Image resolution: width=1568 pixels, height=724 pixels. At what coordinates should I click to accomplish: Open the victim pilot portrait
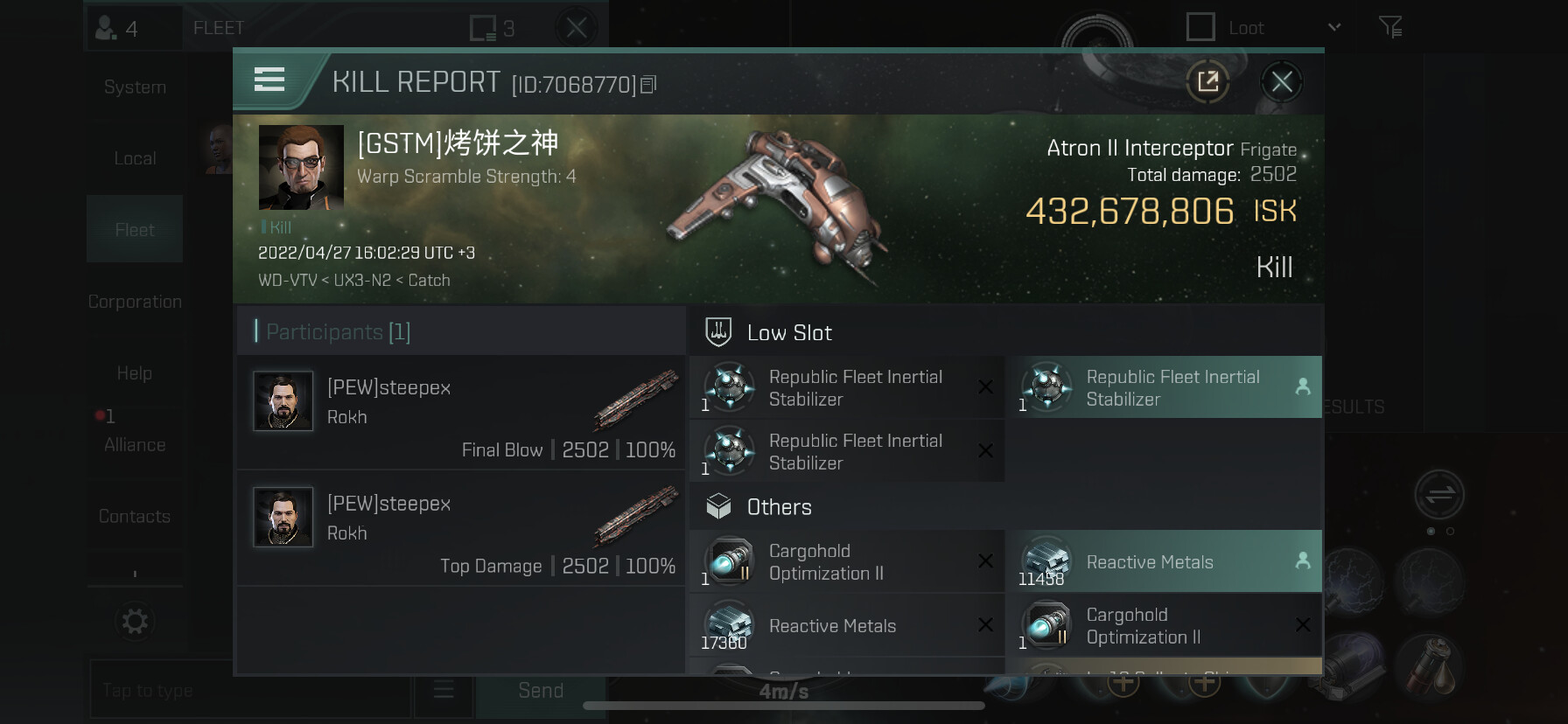(x=301, y=167)
